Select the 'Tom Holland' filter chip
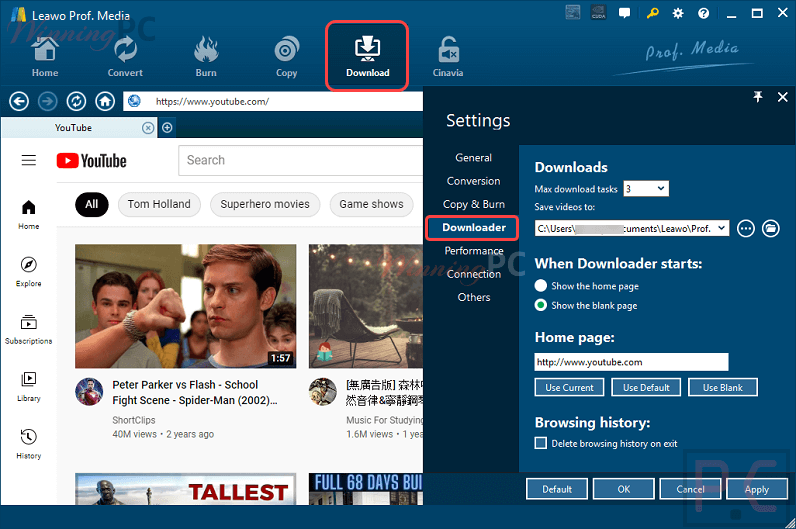Image resolution: width=796 pixels, height=529 pixels. coord(159,205)
